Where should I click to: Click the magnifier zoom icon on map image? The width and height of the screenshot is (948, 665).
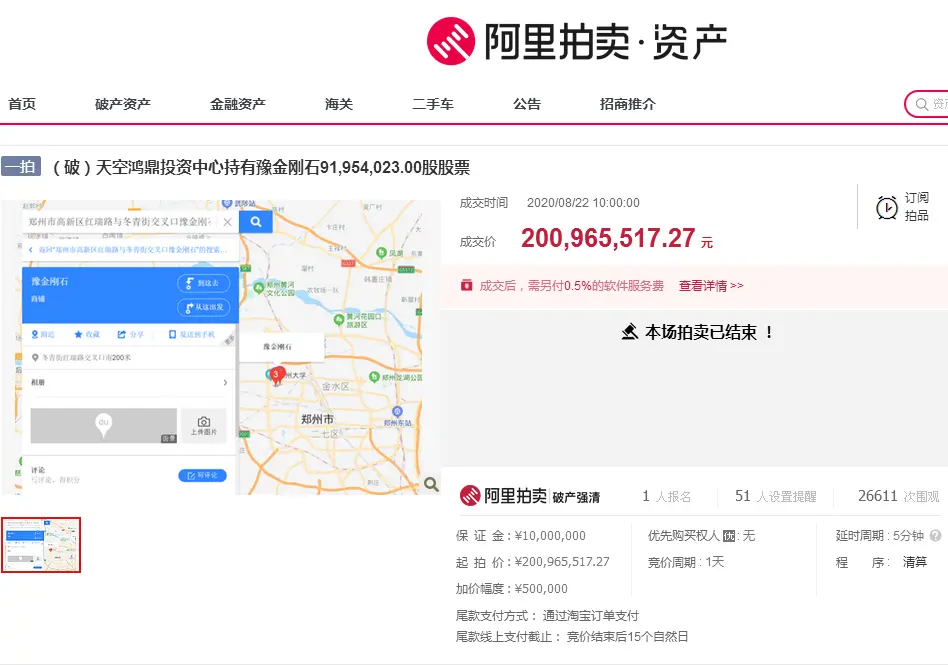pos(431,484)
